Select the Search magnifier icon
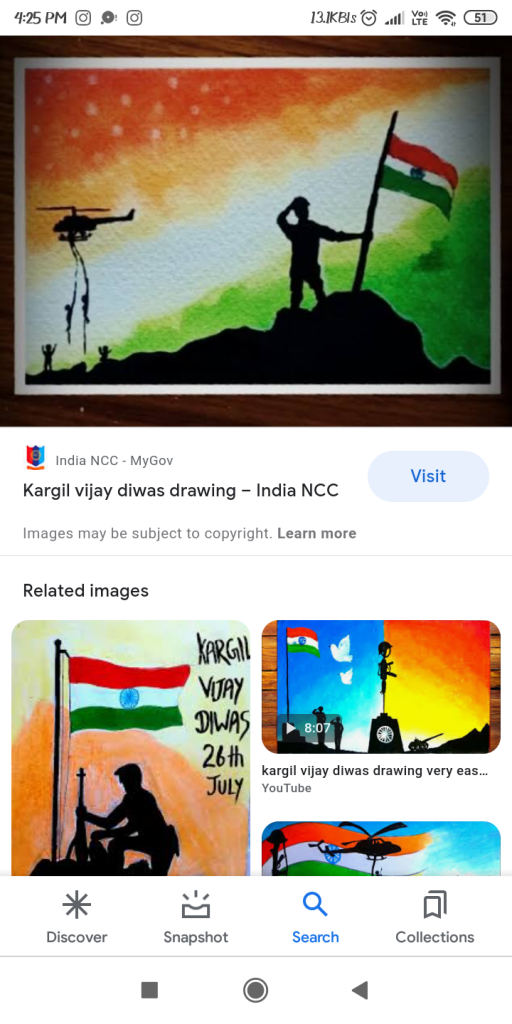Image resolution: width=512 pixels, height=1024 pixels. [x=315, y=904]
